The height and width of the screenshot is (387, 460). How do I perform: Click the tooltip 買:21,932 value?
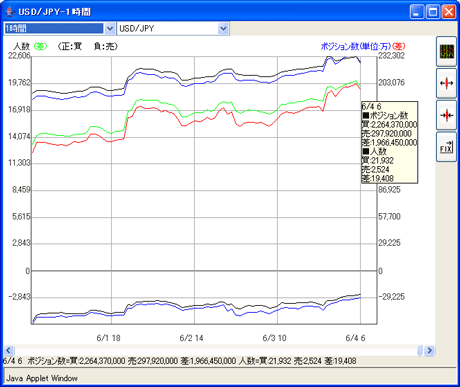[x=378, y=160]
